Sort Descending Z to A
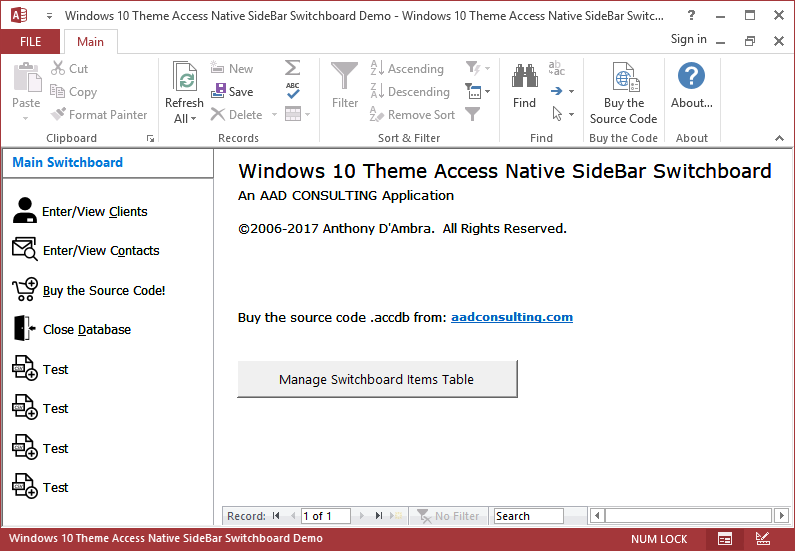795x551 pixels. click(x=410, y=92)
